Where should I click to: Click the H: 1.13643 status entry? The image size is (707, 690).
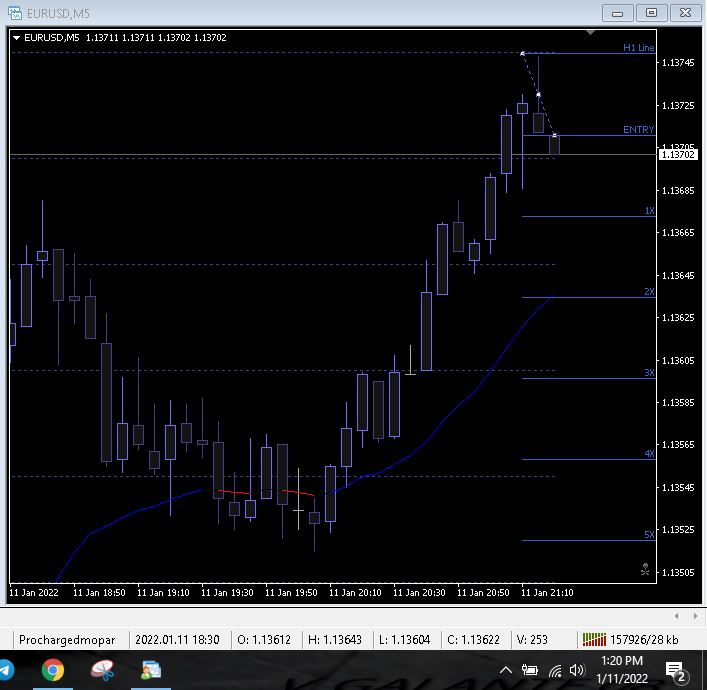tap(335, 640)
